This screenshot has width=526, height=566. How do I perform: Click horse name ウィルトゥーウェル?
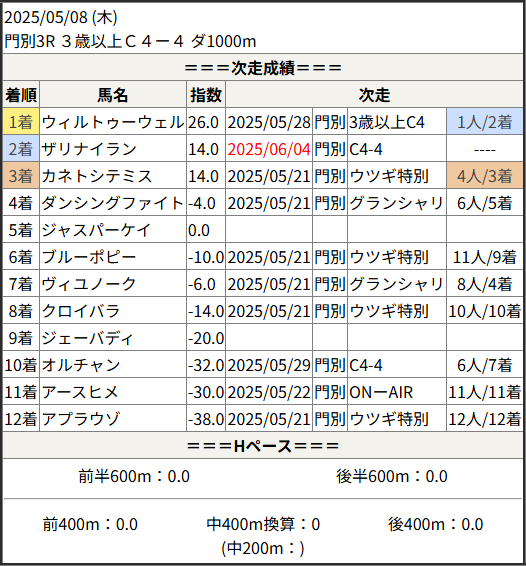[113, 122]
